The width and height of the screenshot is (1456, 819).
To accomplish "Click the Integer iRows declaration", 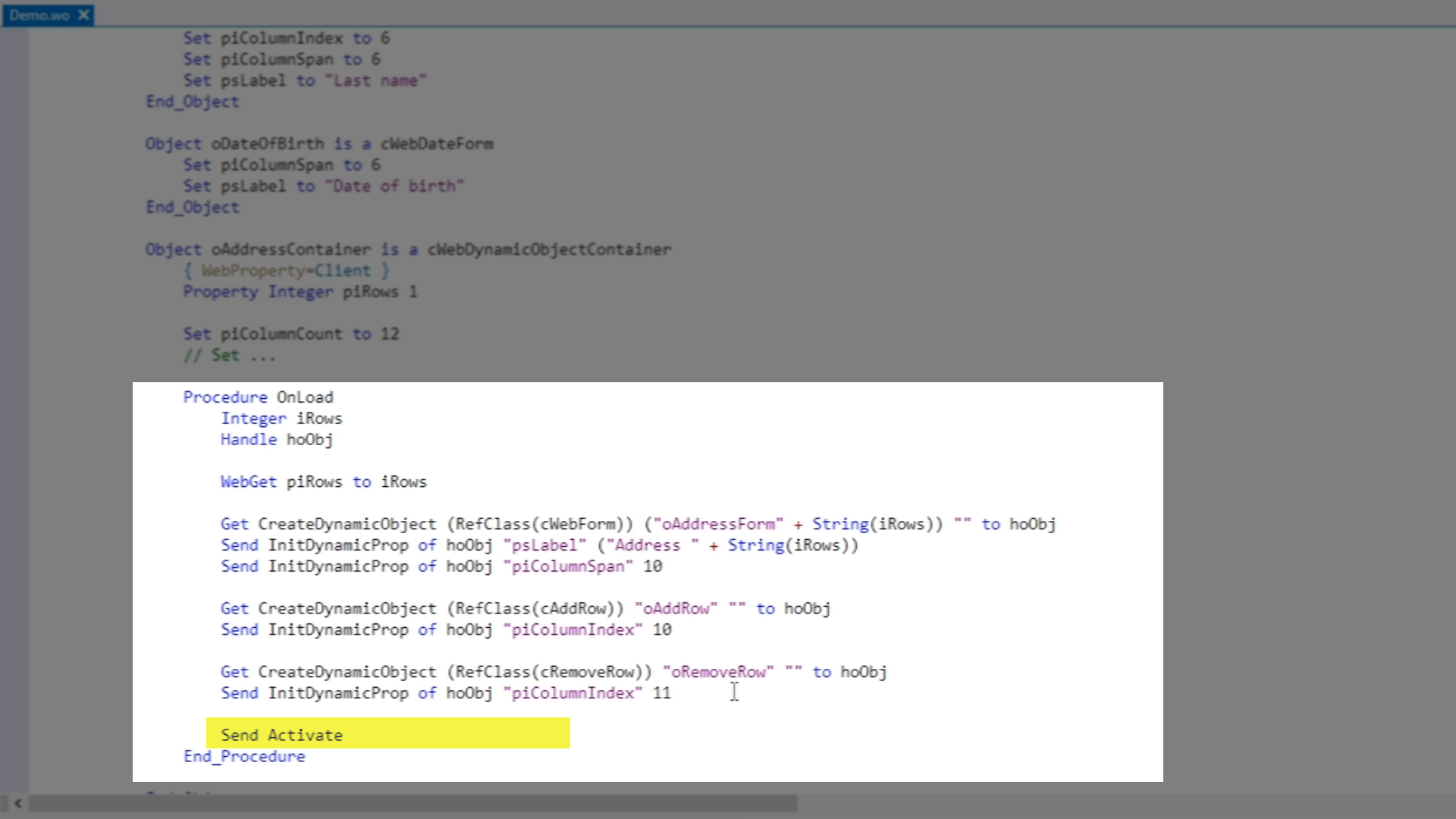I will point(281,418).
